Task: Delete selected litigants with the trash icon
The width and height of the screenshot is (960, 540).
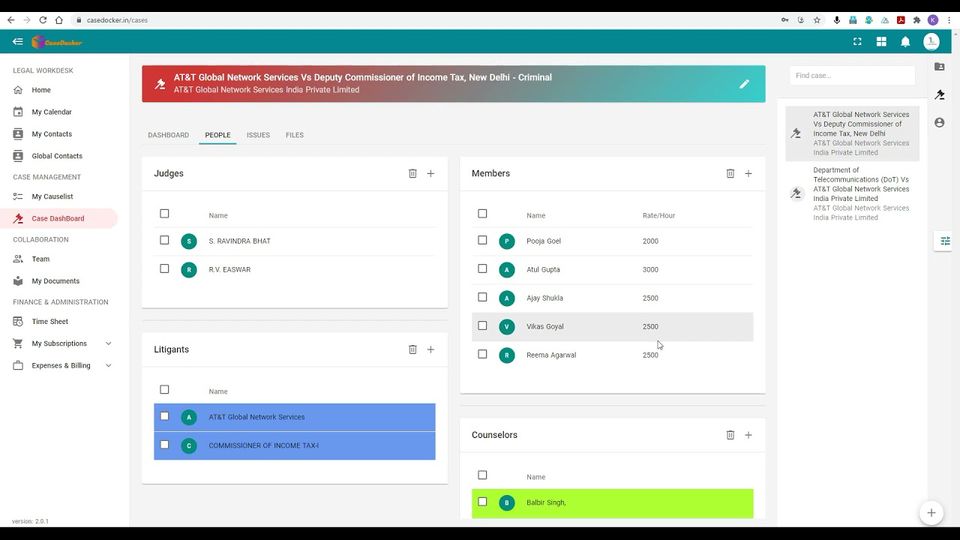Action: [x=413, y=349]
